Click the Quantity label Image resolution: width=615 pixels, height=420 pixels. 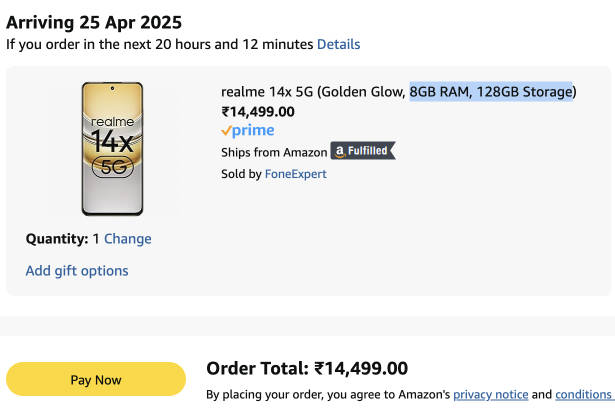coord(57,239)
